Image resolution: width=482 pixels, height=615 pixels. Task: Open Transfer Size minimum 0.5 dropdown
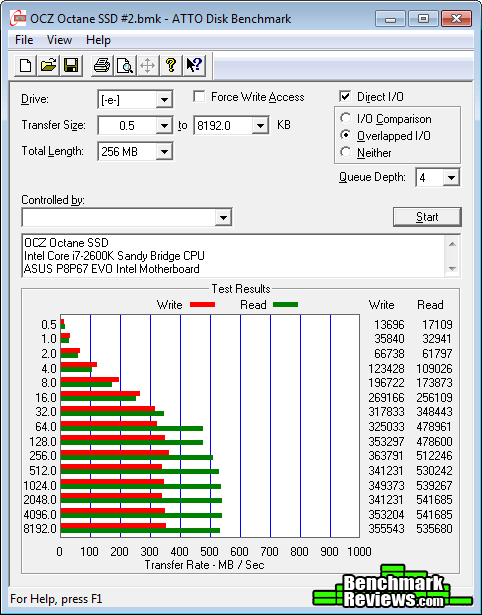[164, 126]
